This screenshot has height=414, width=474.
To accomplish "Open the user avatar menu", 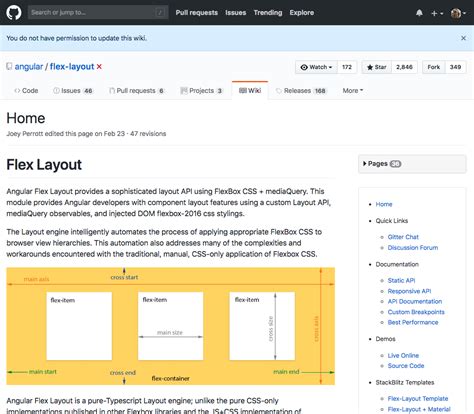I will tap(458, 13).
